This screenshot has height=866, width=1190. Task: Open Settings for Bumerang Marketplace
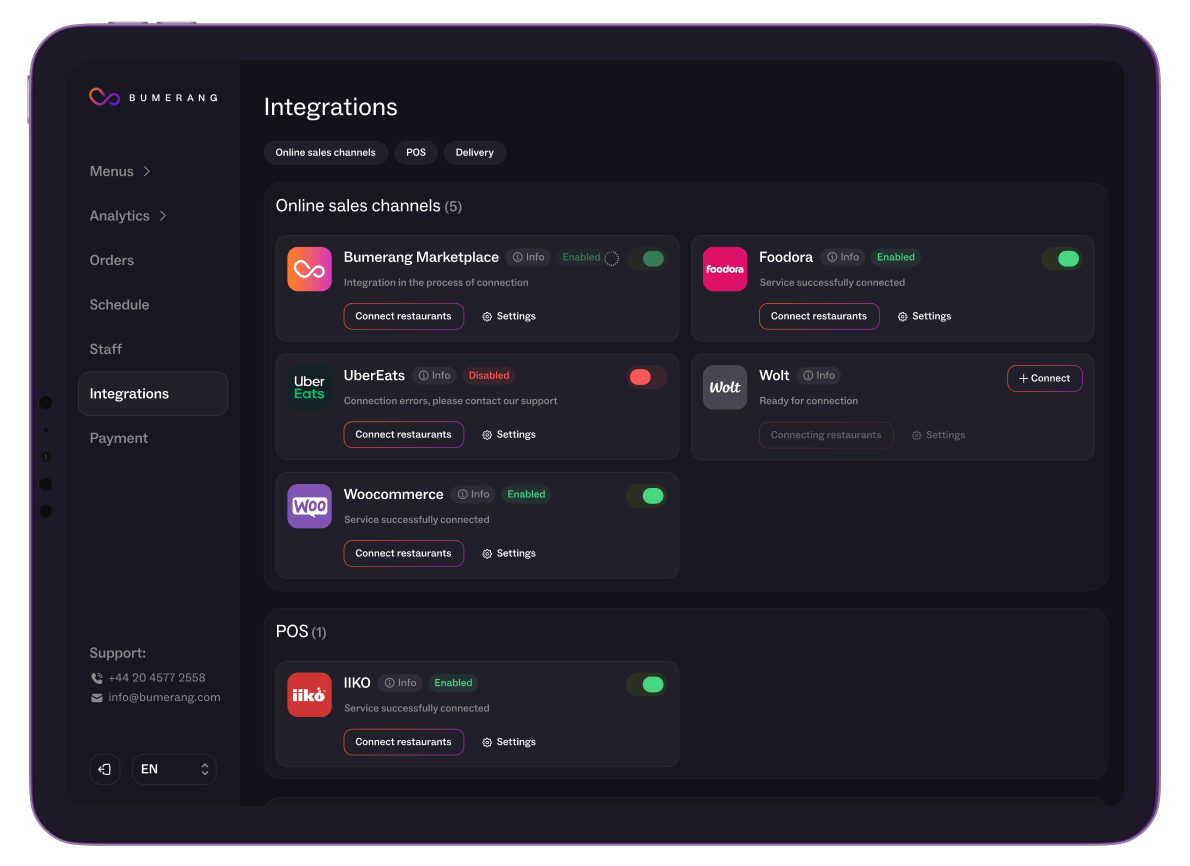pos(508,316)
